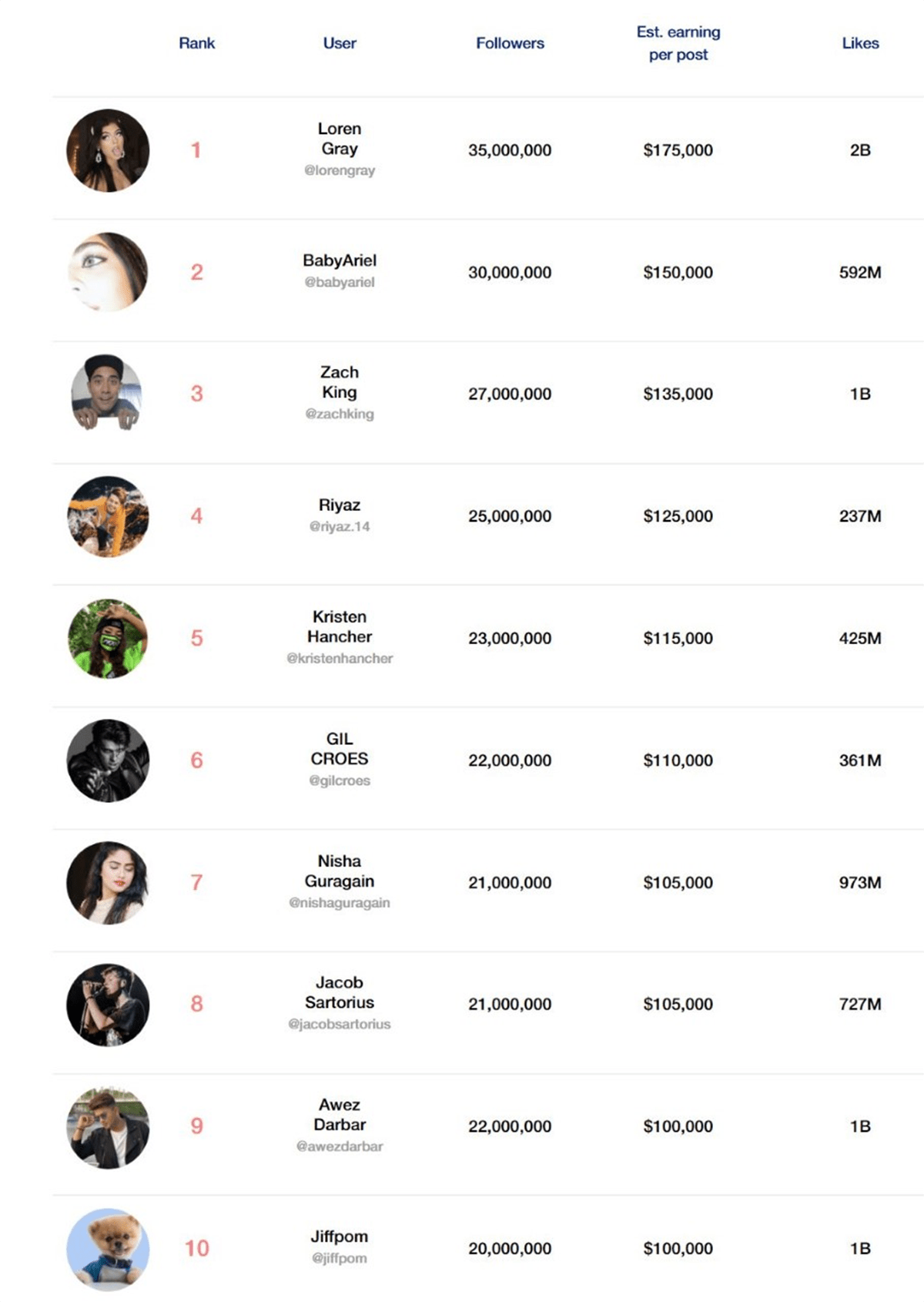This screenshot has width=924, height=1302.
Task: Click the @riyaz.14 handle
Action: pyautogui.click(x=340, y=526)
